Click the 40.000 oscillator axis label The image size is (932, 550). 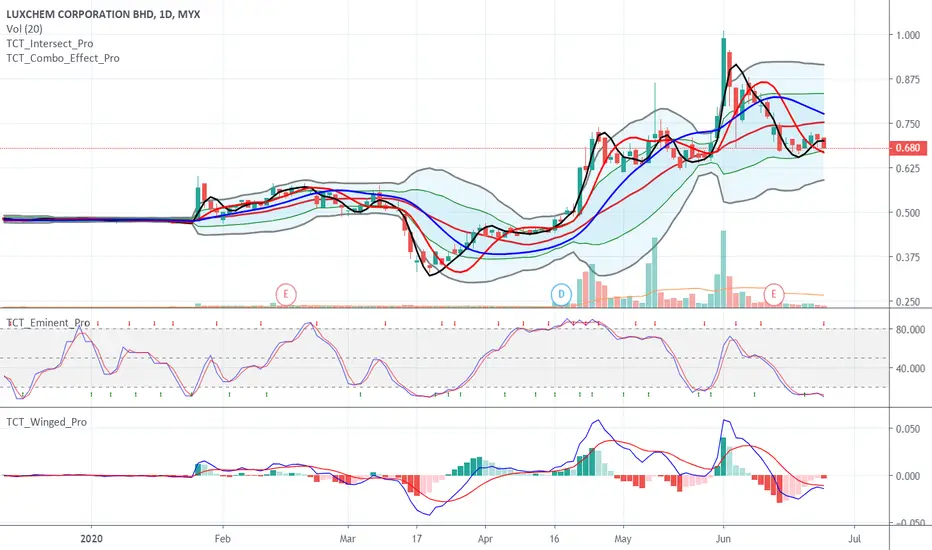(910, 368)
